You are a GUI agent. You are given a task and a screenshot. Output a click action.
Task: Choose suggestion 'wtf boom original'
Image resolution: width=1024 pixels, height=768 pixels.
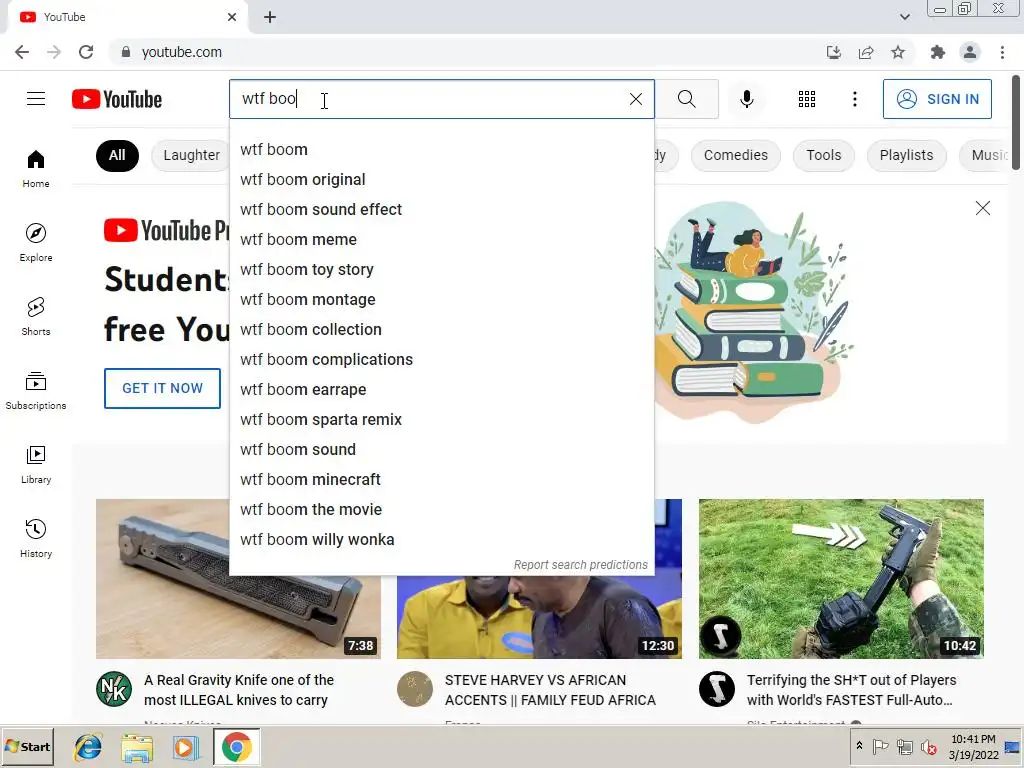(441, 180)
